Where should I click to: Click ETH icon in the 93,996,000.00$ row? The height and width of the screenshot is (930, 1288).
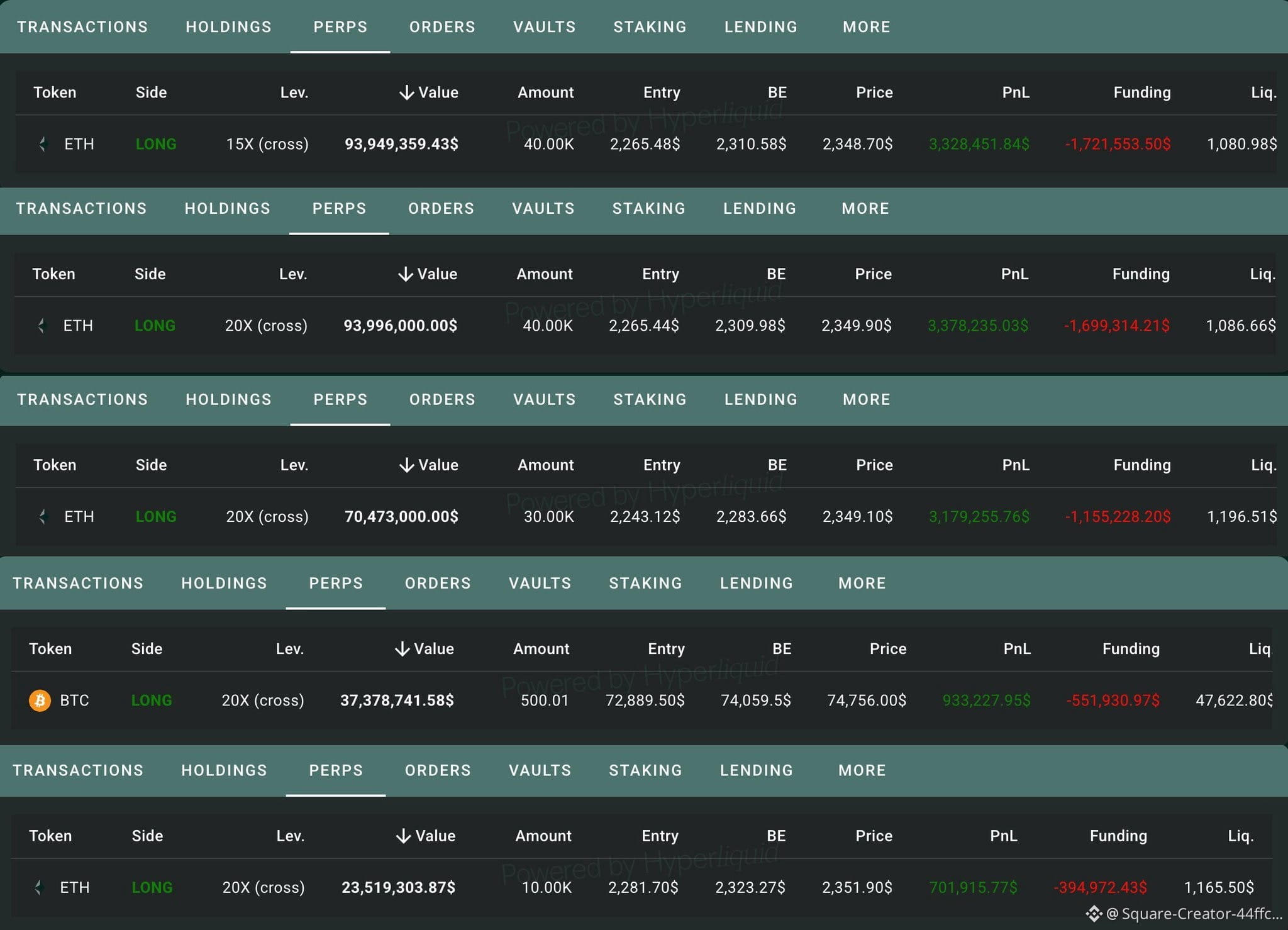pyautogui.click(x=42, y=326)
